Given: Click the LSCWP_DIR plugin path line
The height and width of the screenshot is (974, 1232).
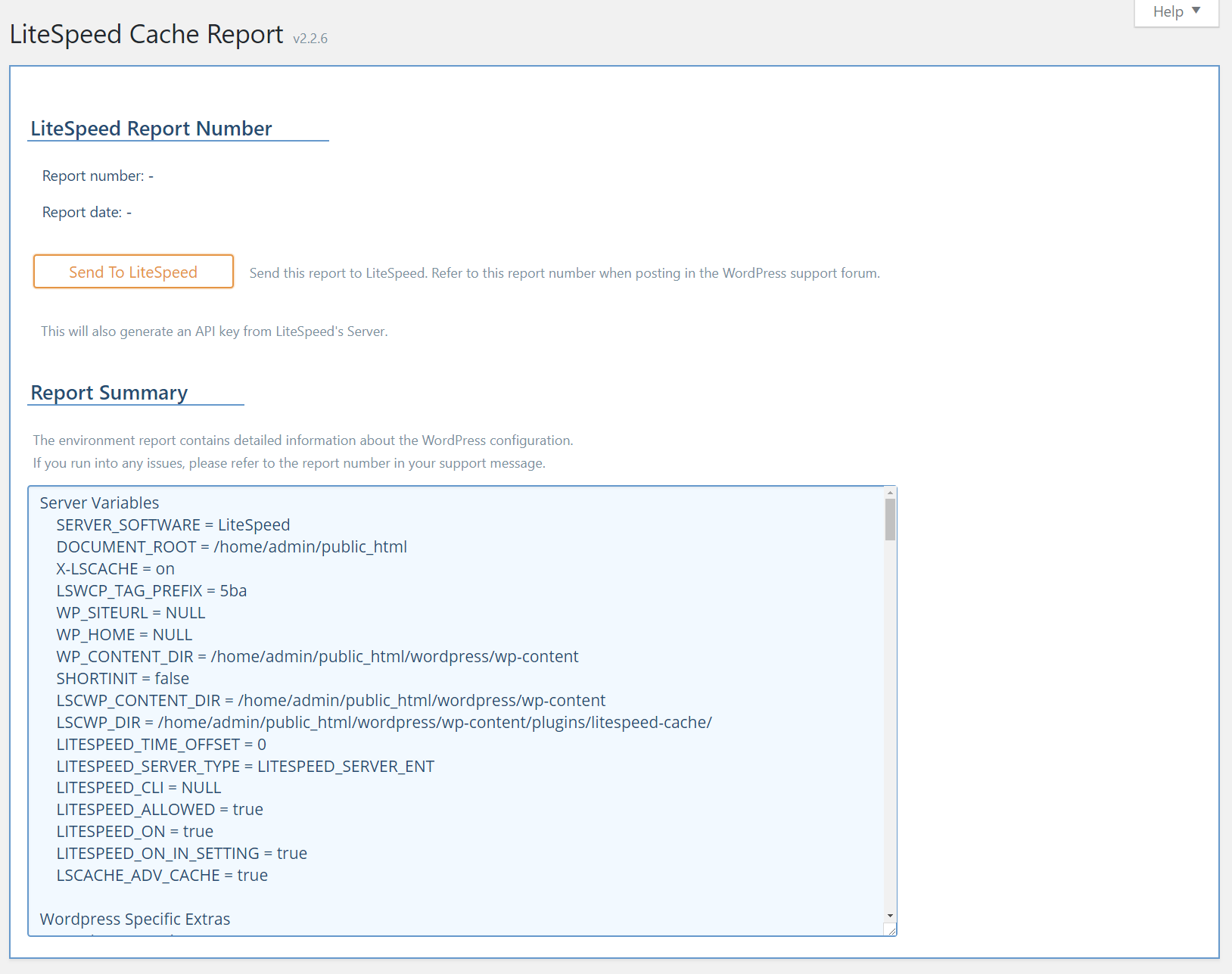Looking at the screenshot, I should (x=384, y=723).
